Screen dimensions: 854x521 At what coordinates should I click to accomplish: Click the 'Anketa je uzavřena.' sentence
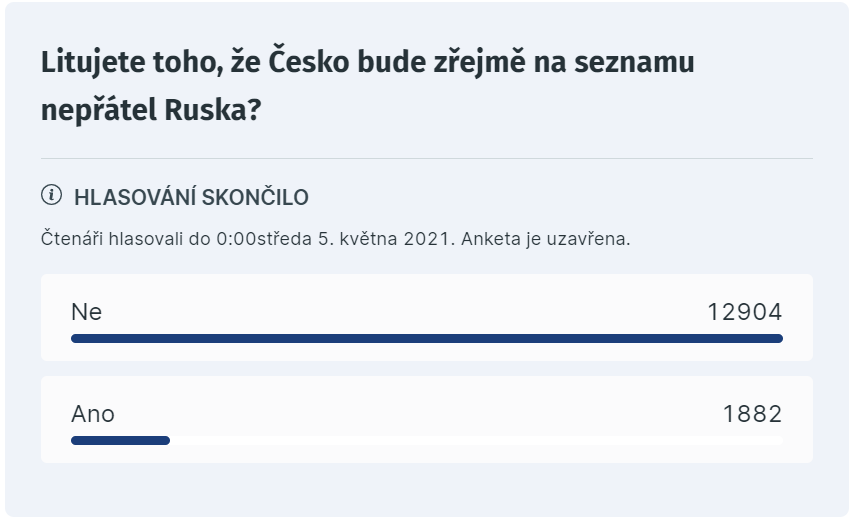(x=546, y=238)
